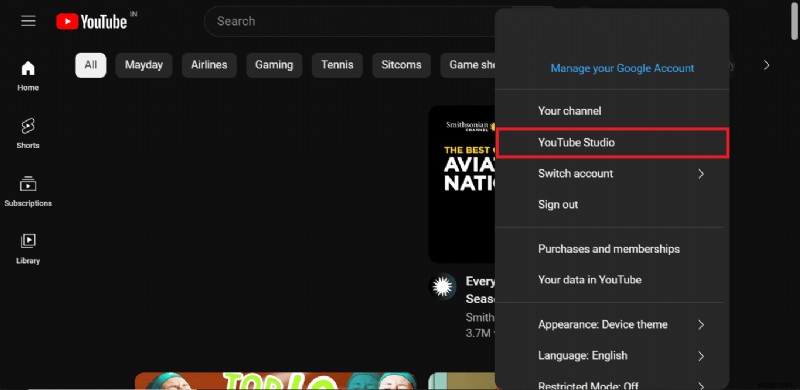Expand Language: English options
The image size is (800, 390).
612,356
